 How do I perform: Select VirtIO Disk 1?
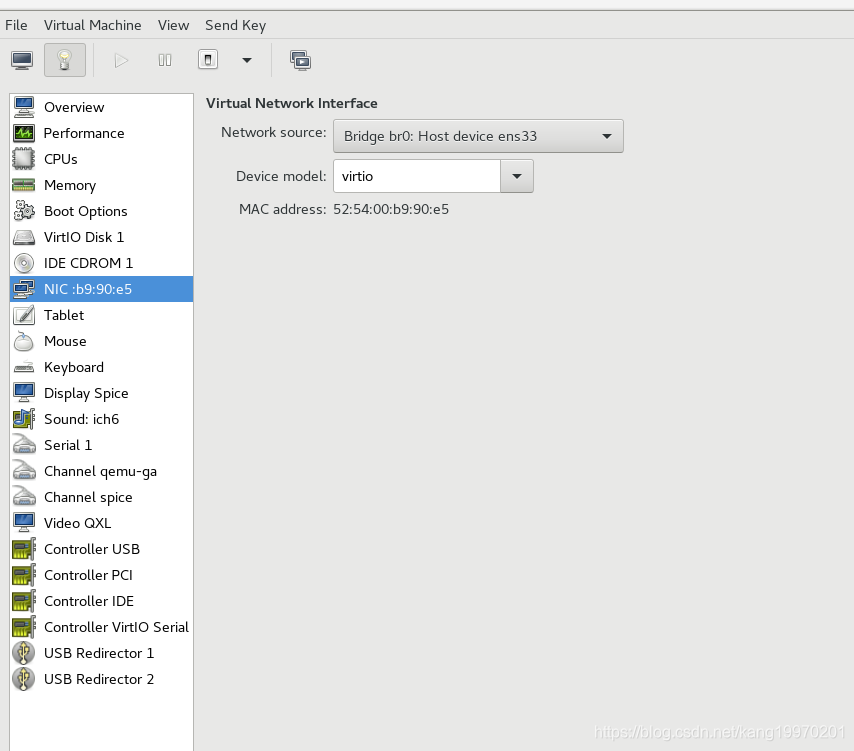(102, 237)
